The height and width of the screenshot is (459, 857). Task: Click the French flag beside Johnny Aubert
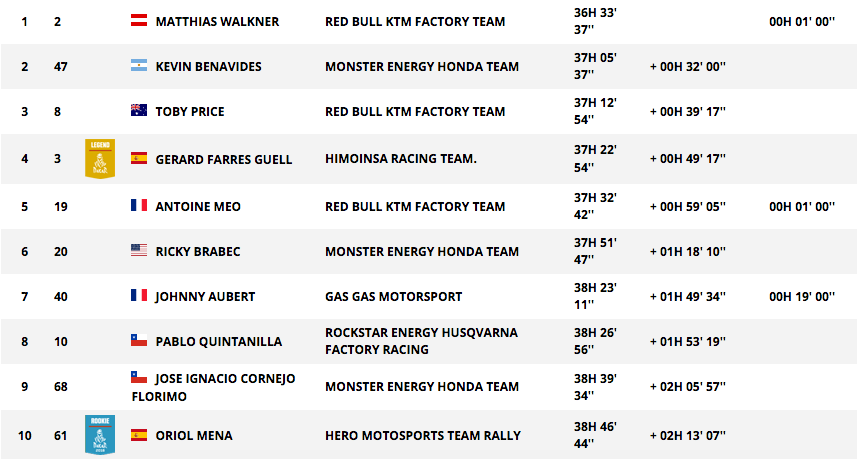tap(139, 295)
